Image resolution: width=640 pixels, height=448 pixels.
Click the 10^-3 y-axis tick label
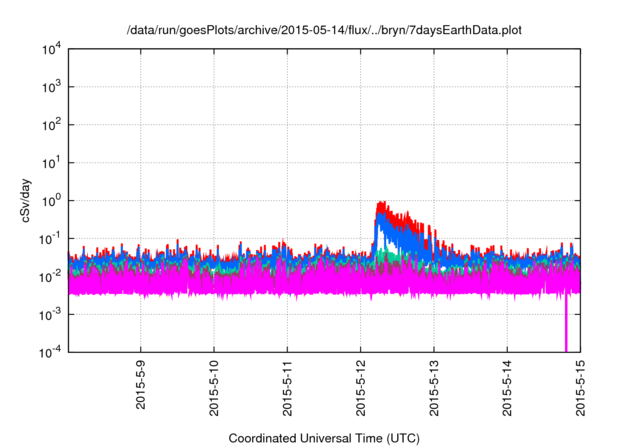50,315
